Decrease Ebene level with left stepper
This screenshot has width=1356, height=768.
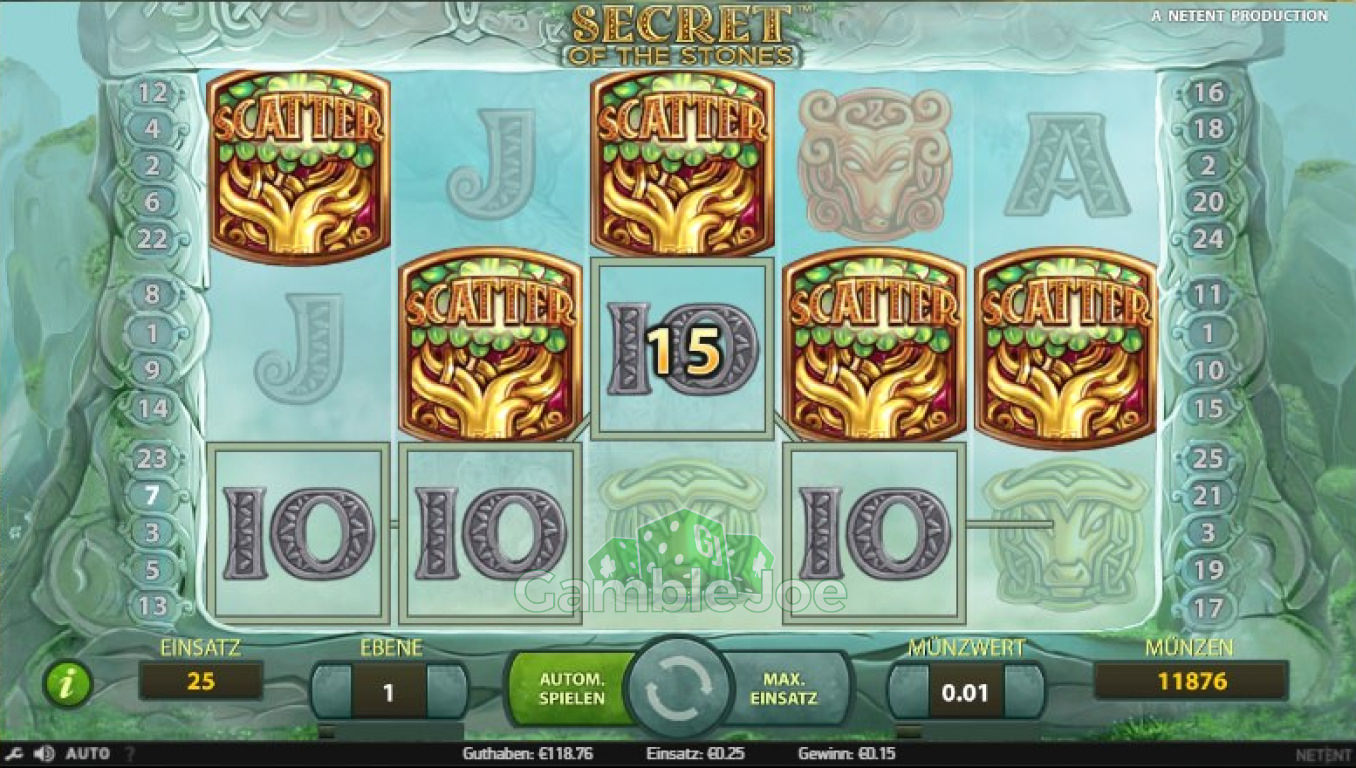pos(331,691)
